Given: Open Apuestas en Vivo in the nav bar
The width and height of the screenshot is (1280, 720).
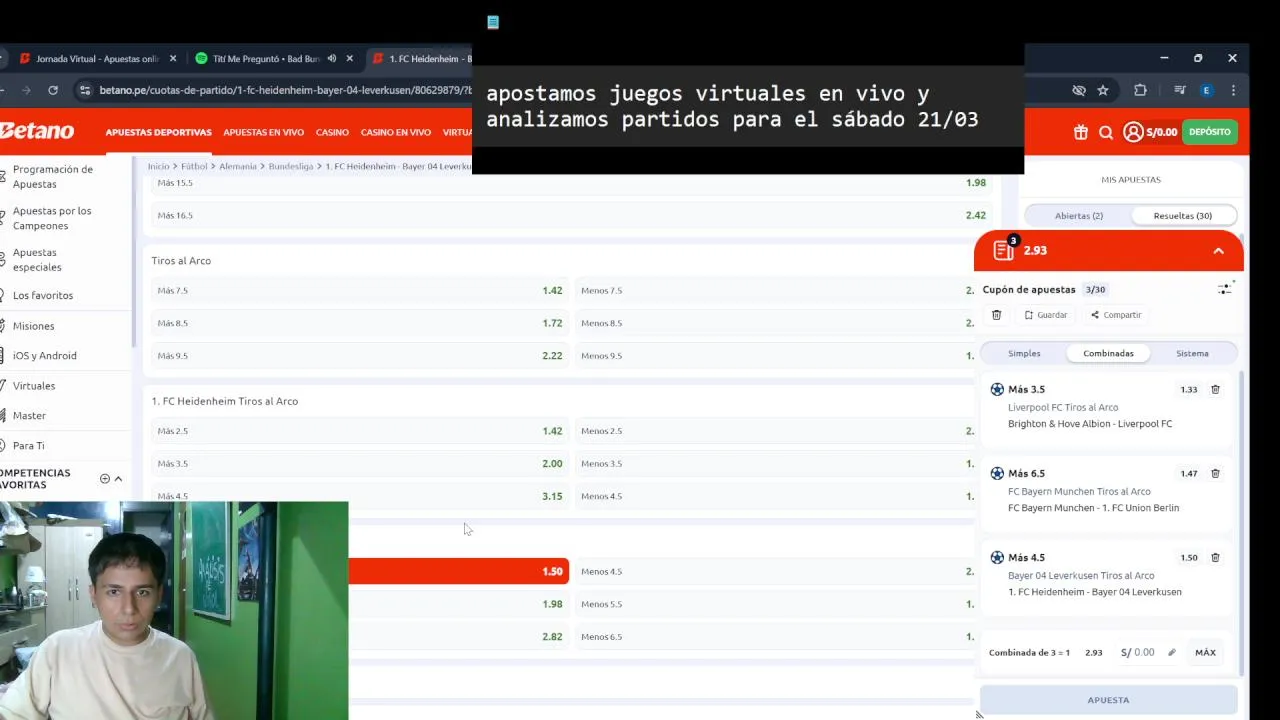Looking at the screenshot, I should point(263,132).
